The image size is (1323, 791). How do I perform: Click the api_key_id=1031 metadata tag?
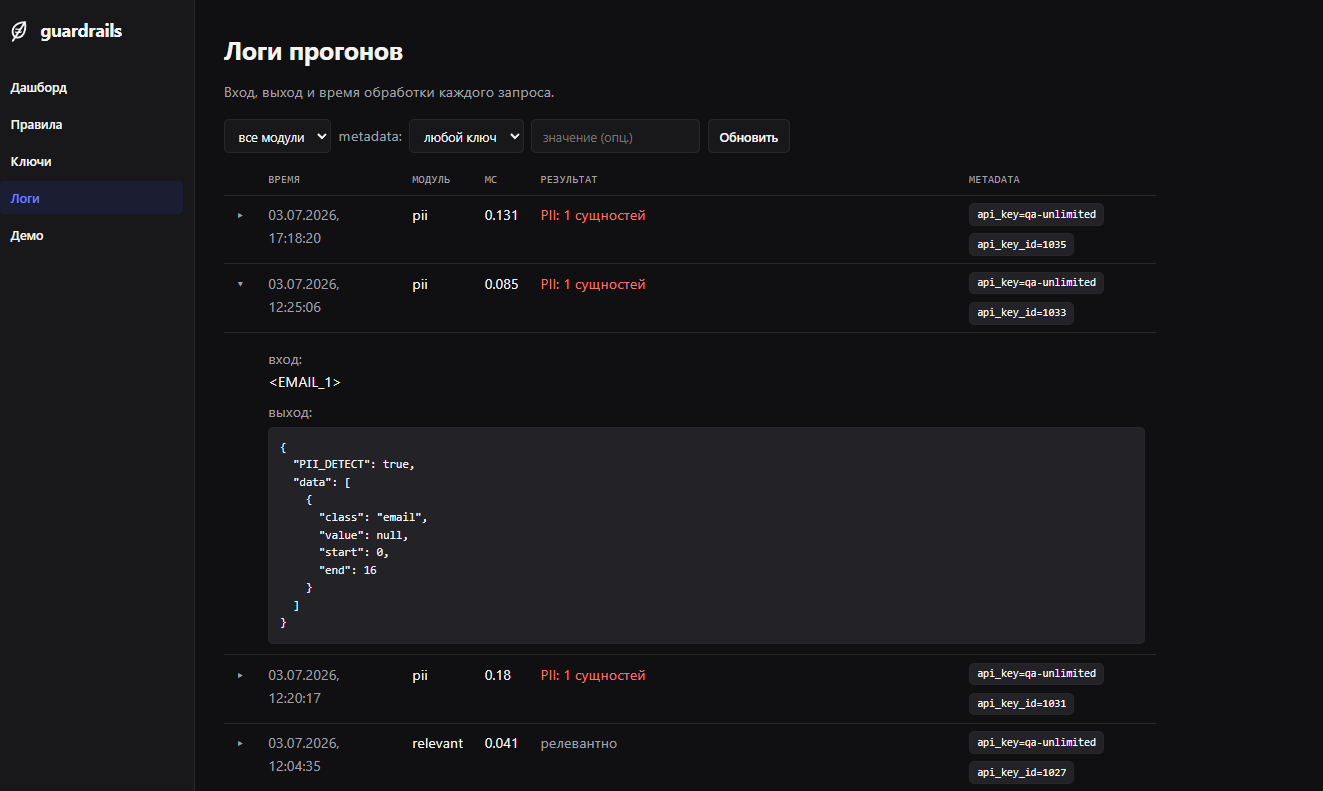point(1021,704)
